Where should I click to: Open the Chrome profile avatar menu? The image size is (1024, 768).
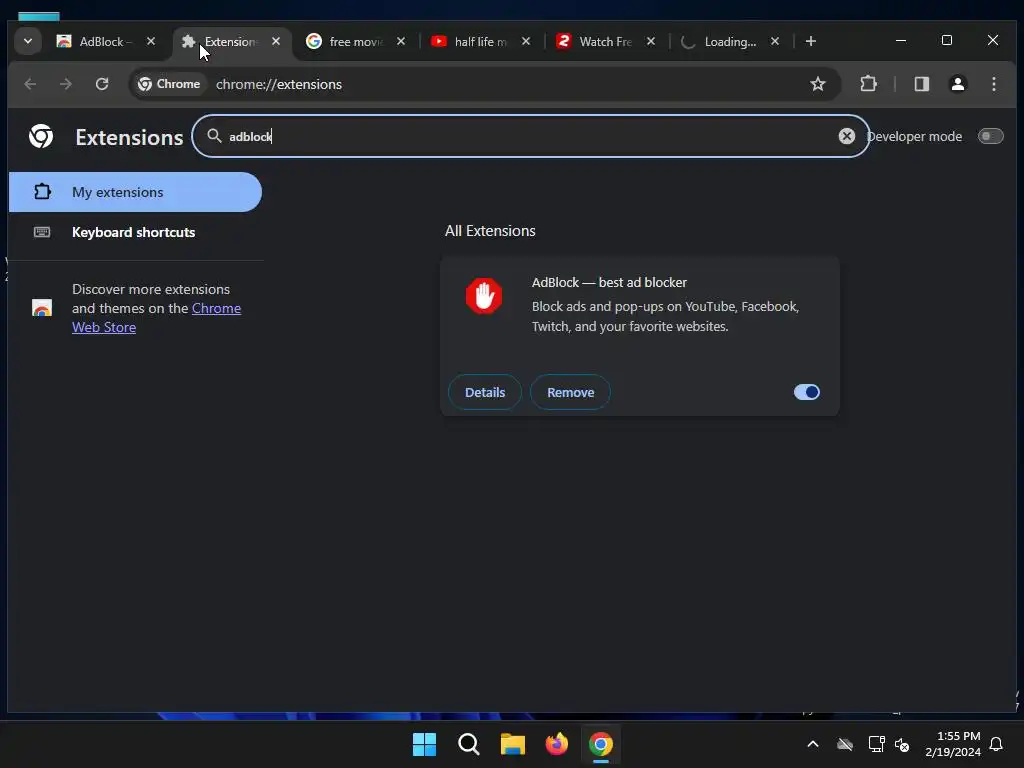click(957, 84)
